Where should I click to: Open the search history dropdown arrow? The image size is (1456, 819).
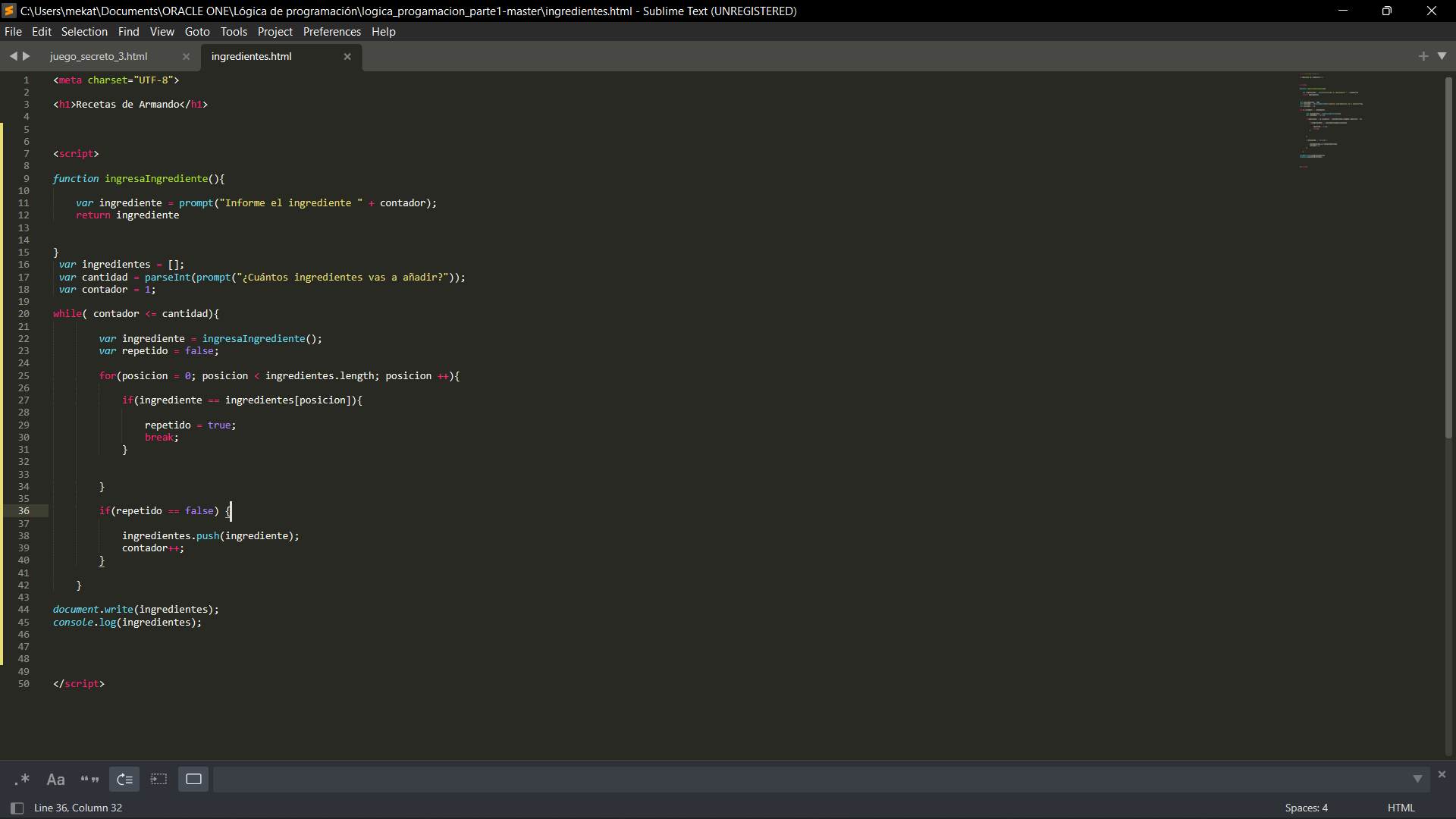(x=1417, y=780)
